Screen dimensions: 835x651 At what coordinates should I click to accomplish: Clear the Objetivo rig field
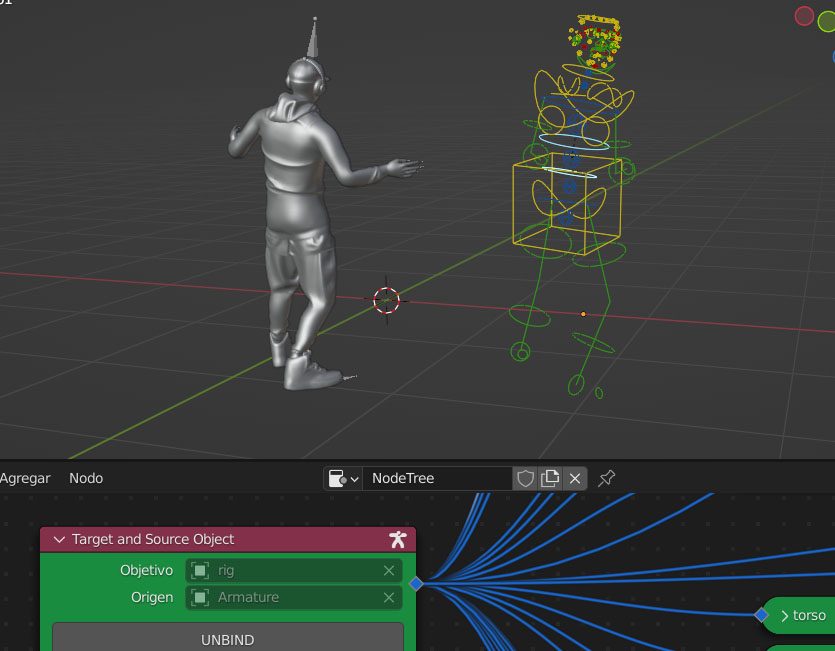[389, 571]
